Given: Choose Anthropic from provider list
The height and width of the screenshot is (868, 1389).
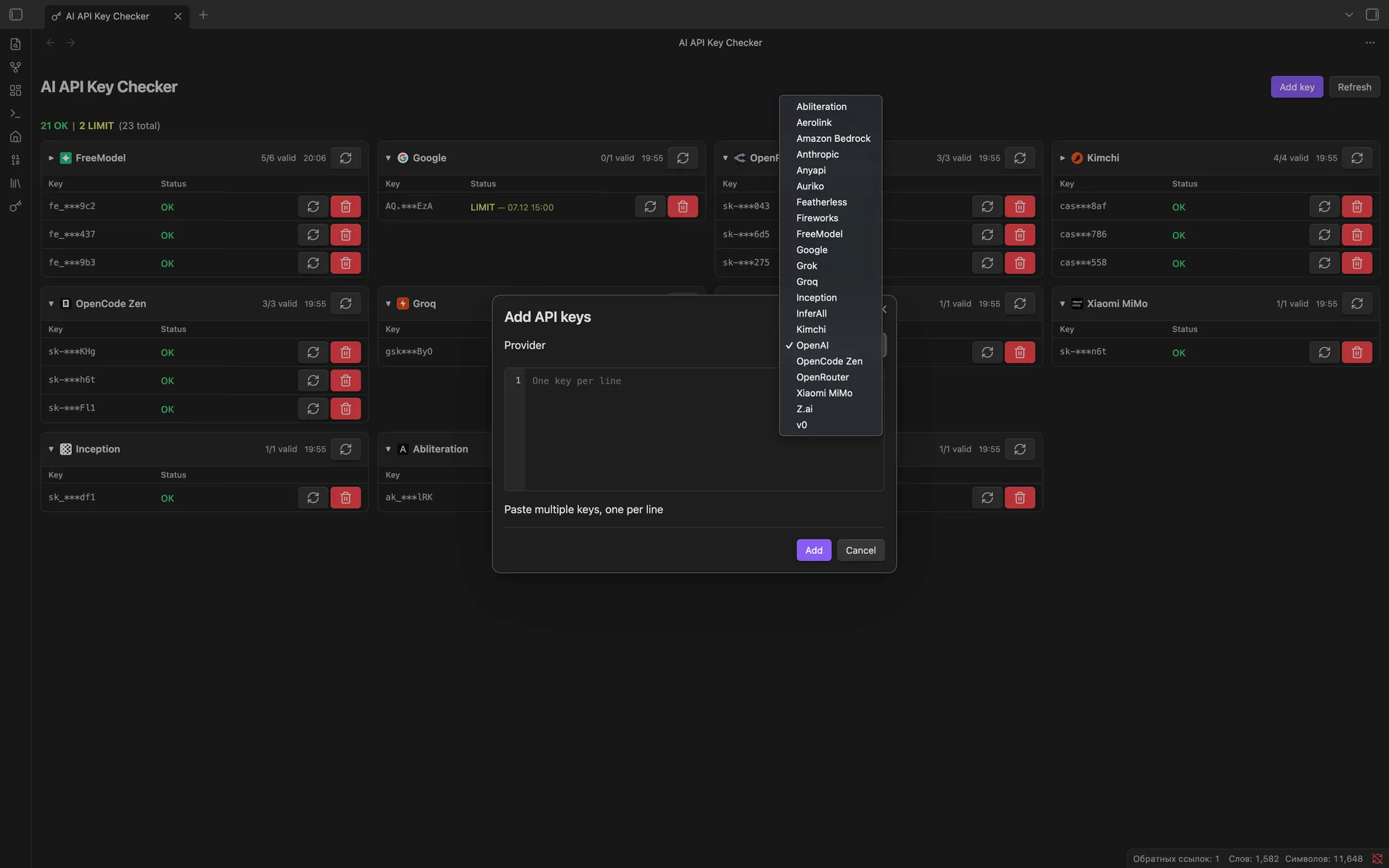Looking at the screenshot, I should 830,155.
